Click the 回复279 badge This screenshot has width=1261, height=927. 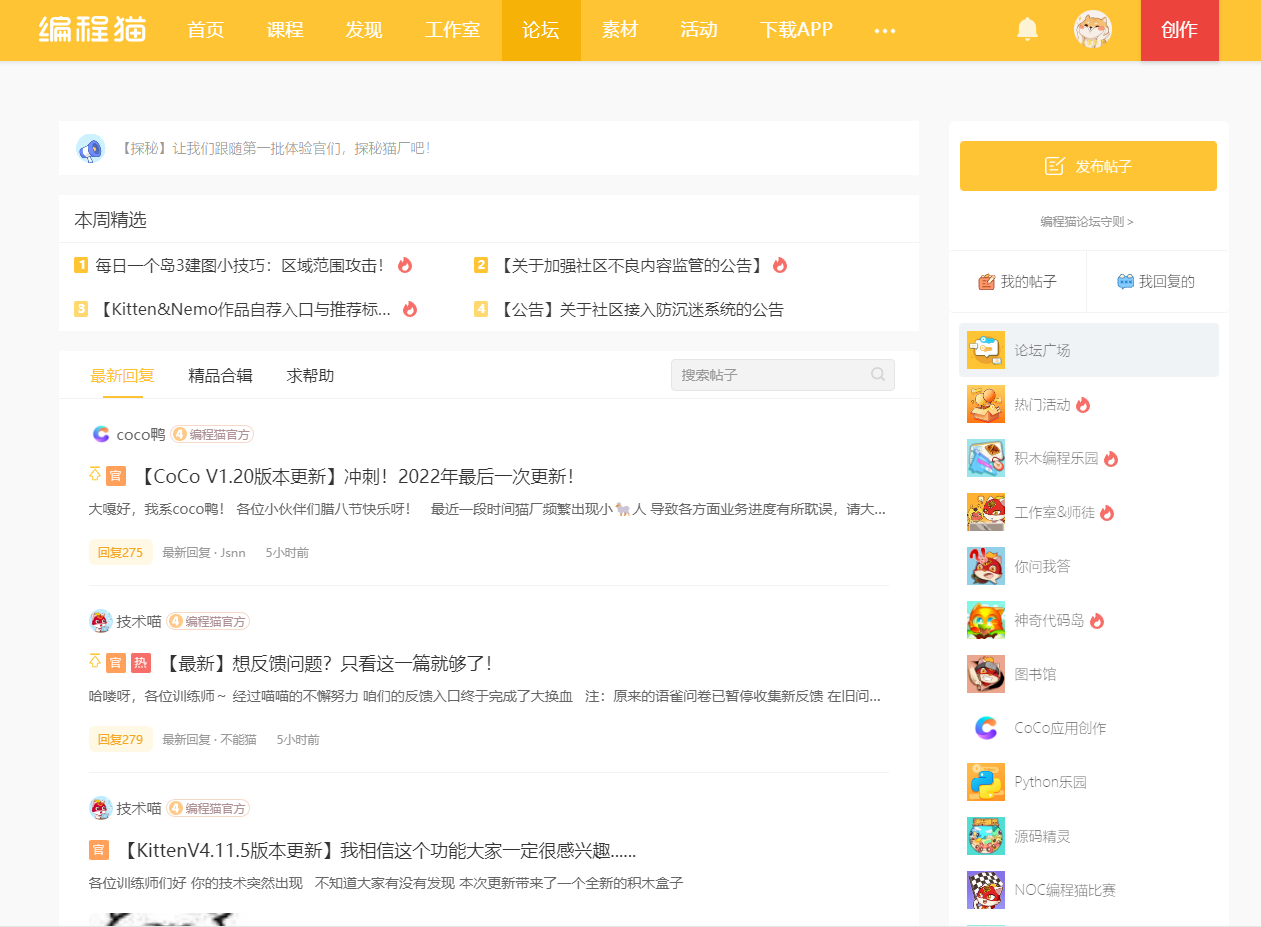(121, 739)
